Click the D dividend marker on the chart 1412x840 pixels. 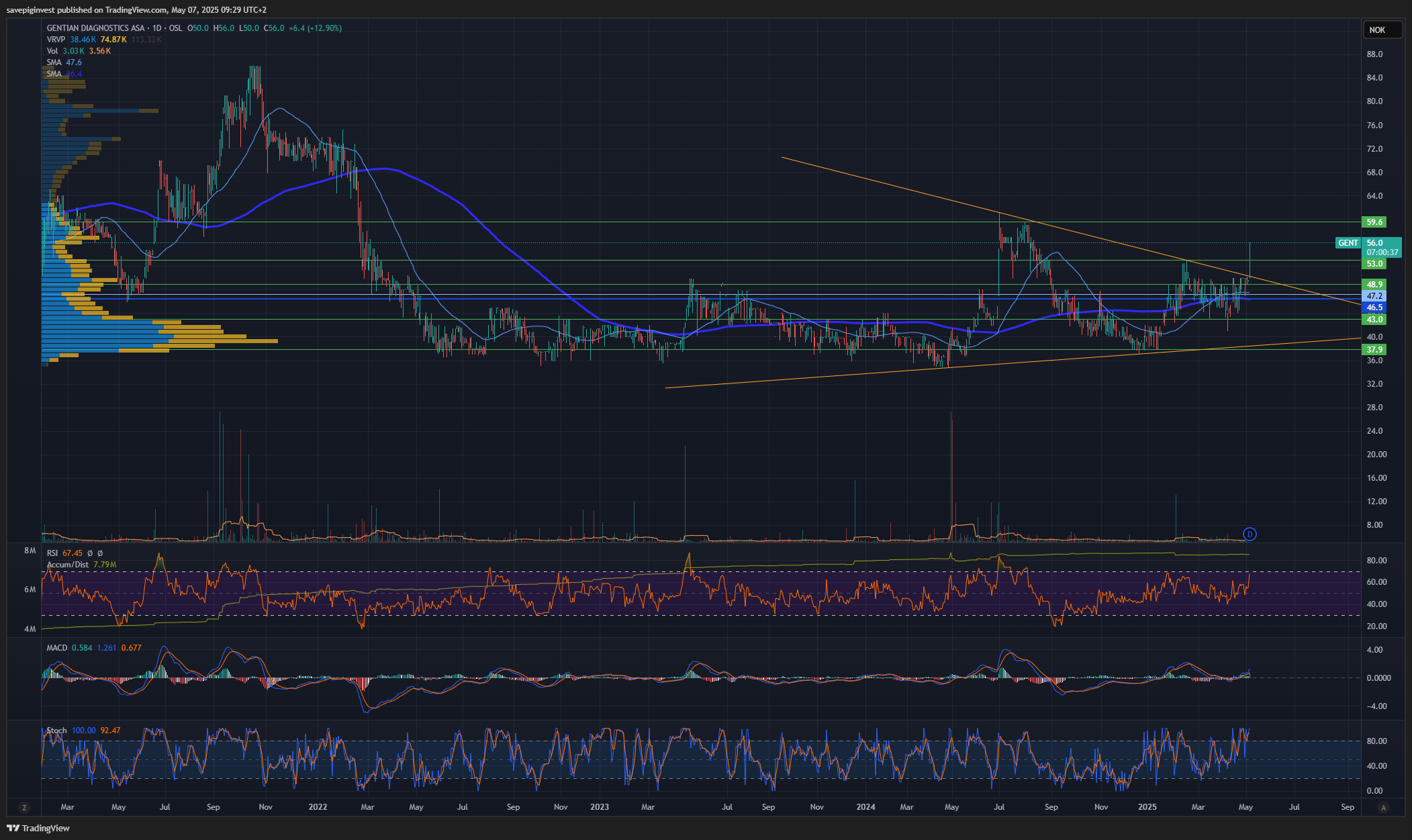tap(1250, 534)
